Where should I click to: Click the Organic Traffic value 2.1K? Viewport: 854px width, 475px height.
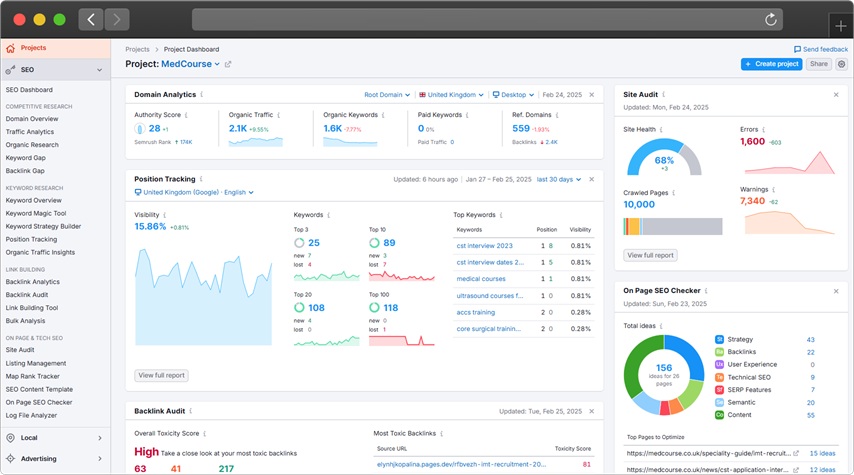click(x=237, y=129)
